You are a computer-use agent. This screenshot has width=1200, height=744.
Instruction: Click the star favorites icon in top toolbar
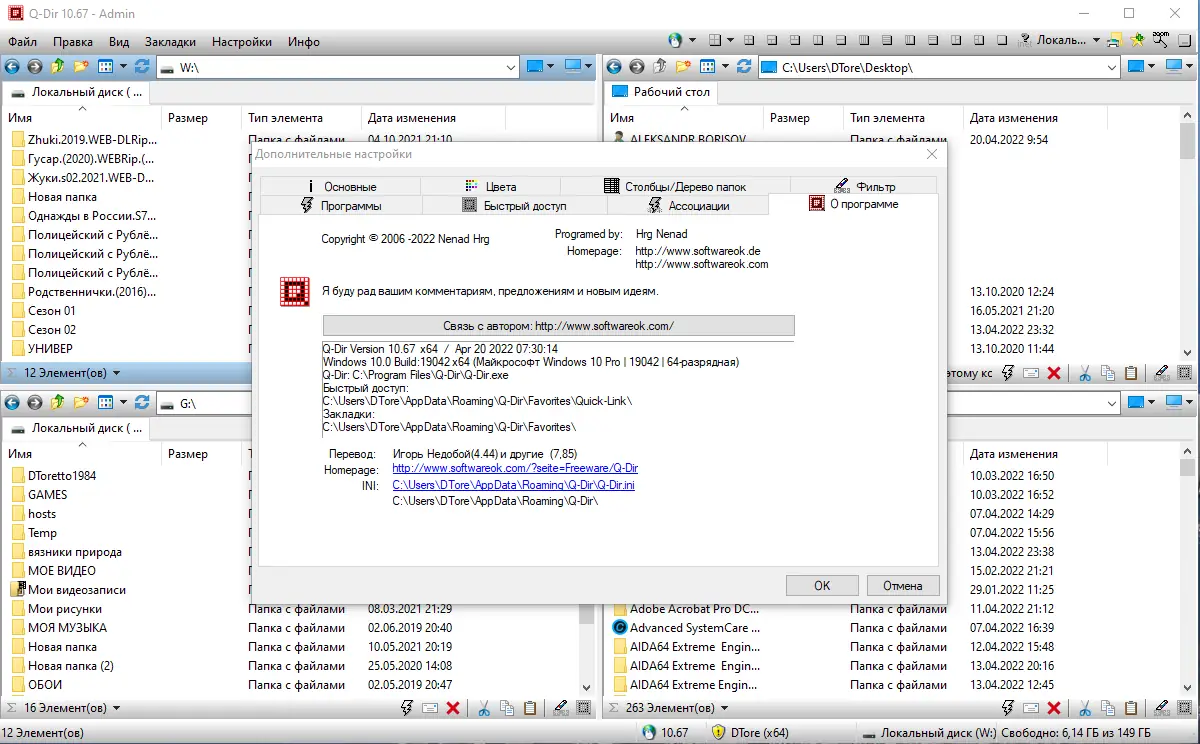click(1138, 41)
